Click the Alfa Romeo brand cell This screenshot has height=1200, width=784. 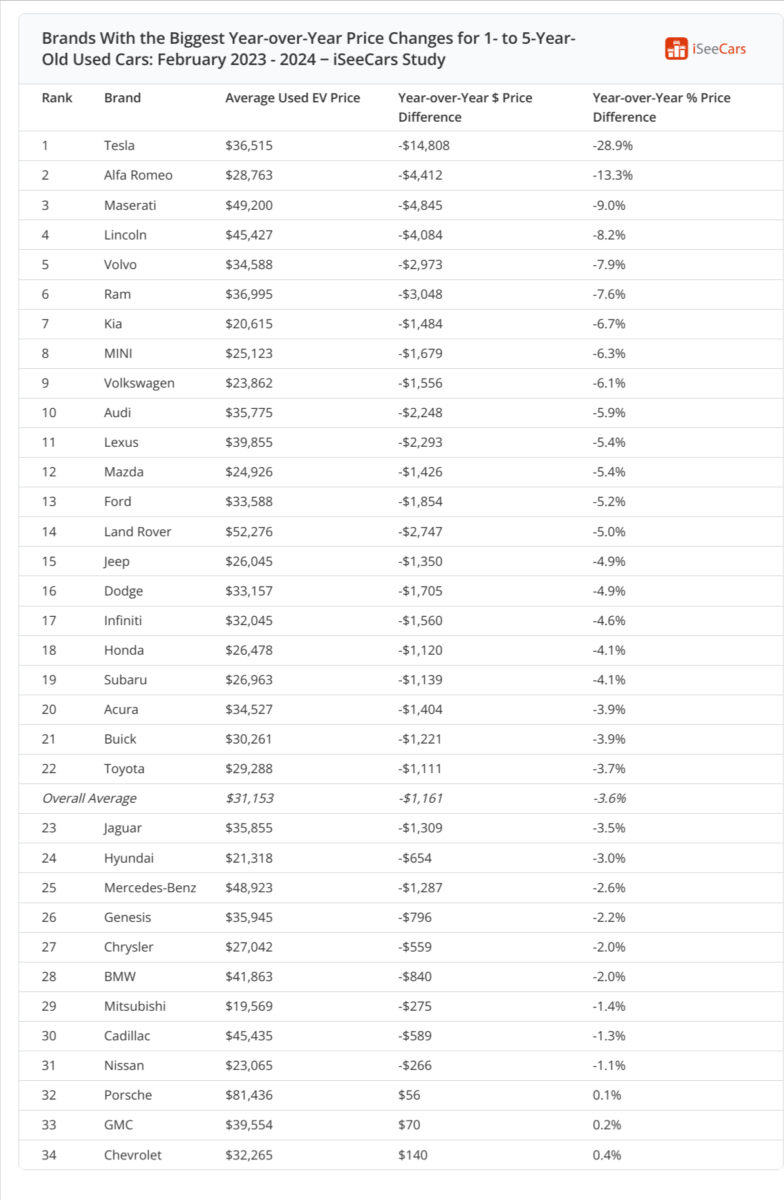pyautogui.click(x=138, y=175)
